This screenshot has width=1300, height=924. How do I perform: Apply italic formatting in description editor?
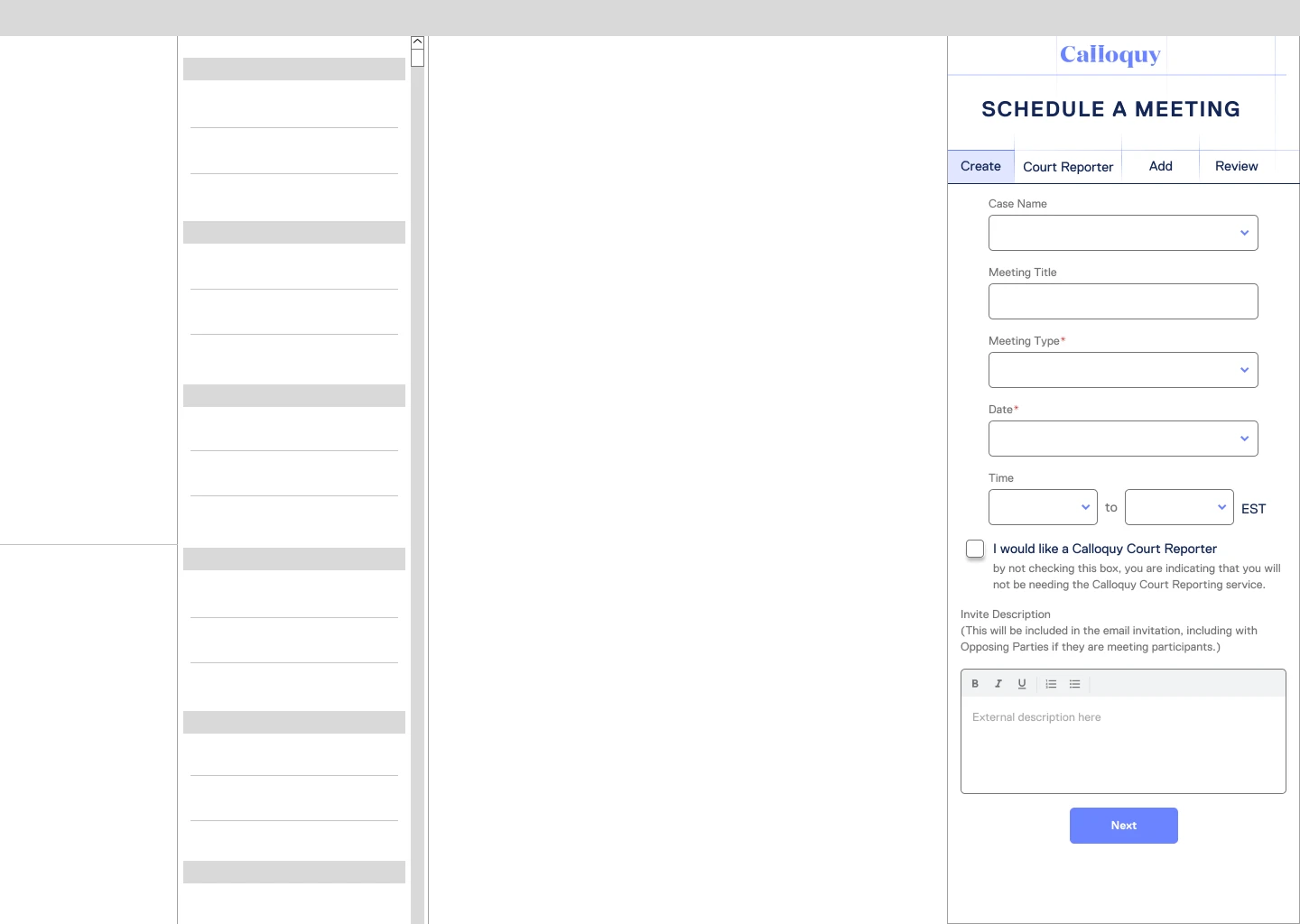(x=998, y=684)
